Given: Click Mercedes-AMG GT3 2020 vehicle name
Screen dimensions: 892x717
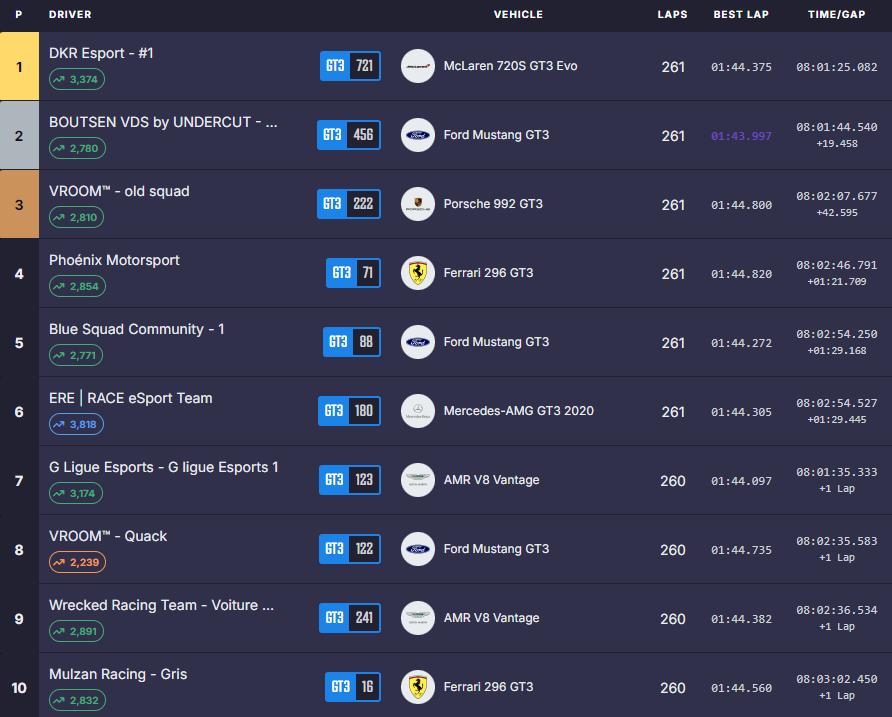Looking at the screenshot, I should pyautogui.click(x=519, y=411).
